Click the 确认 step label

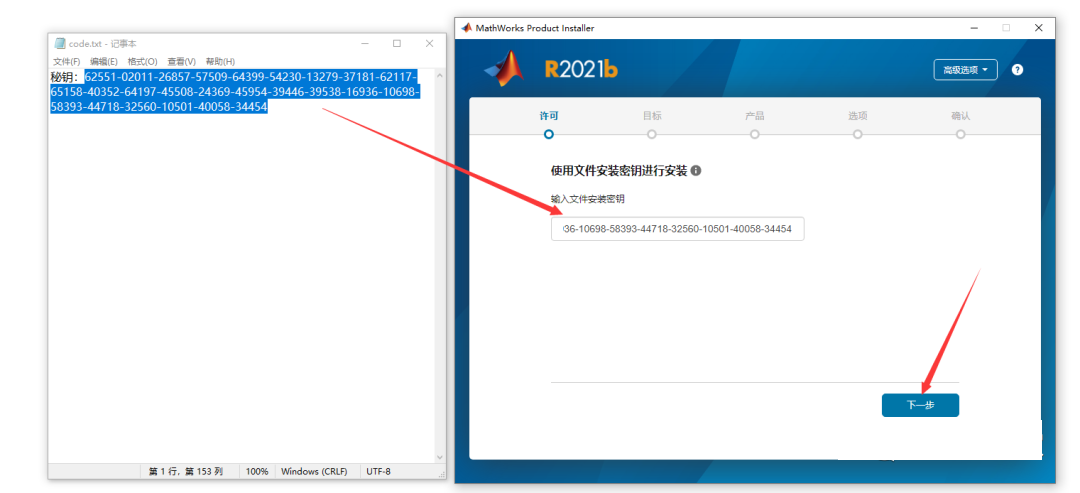coord(960,116)
